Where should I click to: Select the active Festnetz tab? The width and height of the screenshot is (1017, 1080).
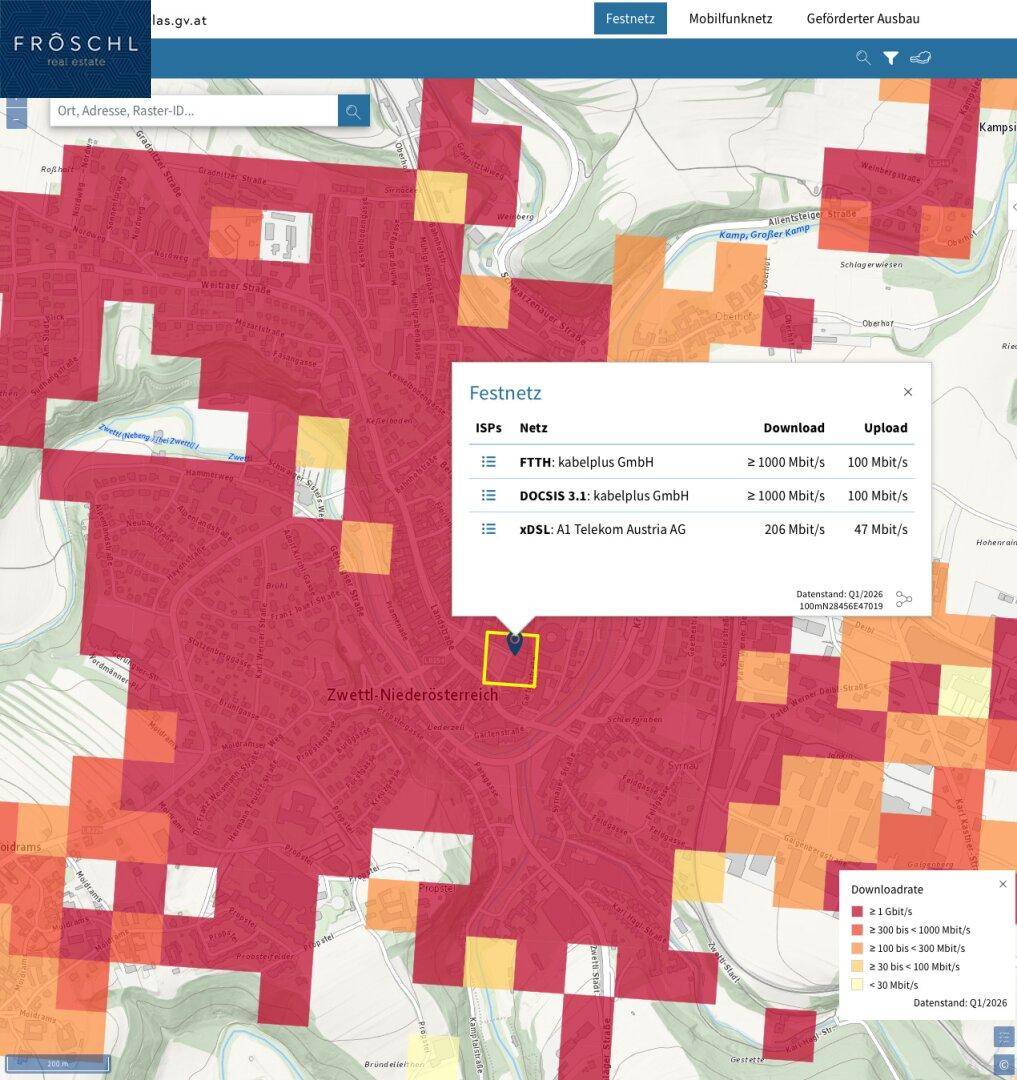[630, 19]
